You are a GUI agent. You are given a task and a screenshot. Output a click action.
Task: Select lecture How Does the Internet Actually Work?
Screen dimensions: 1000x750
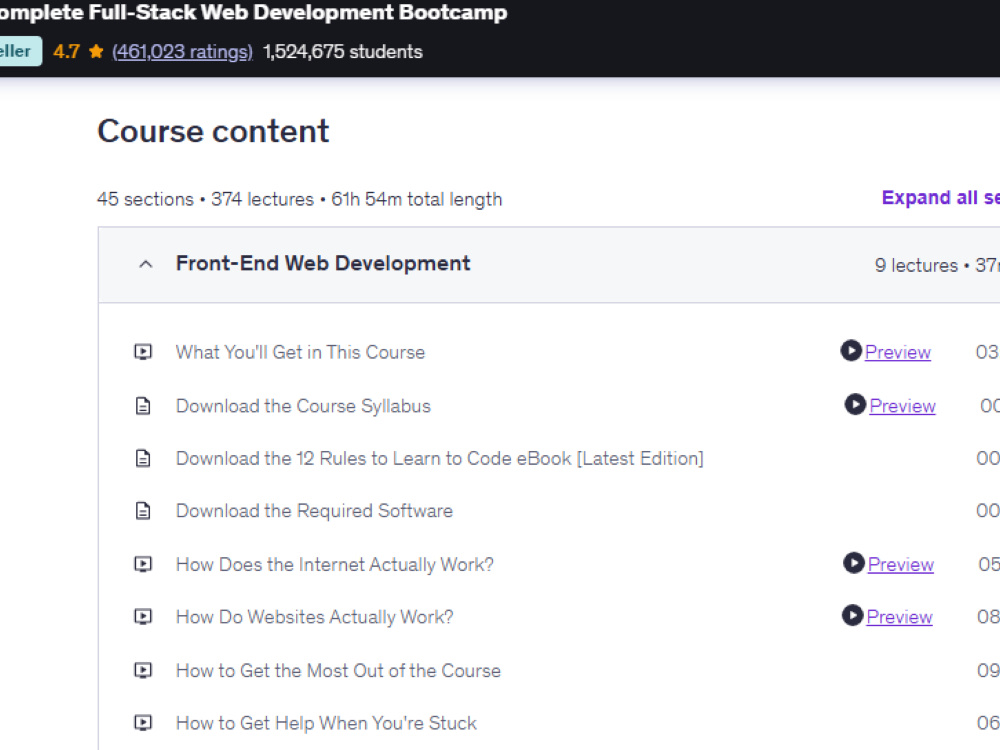click(x=335, y=564)
